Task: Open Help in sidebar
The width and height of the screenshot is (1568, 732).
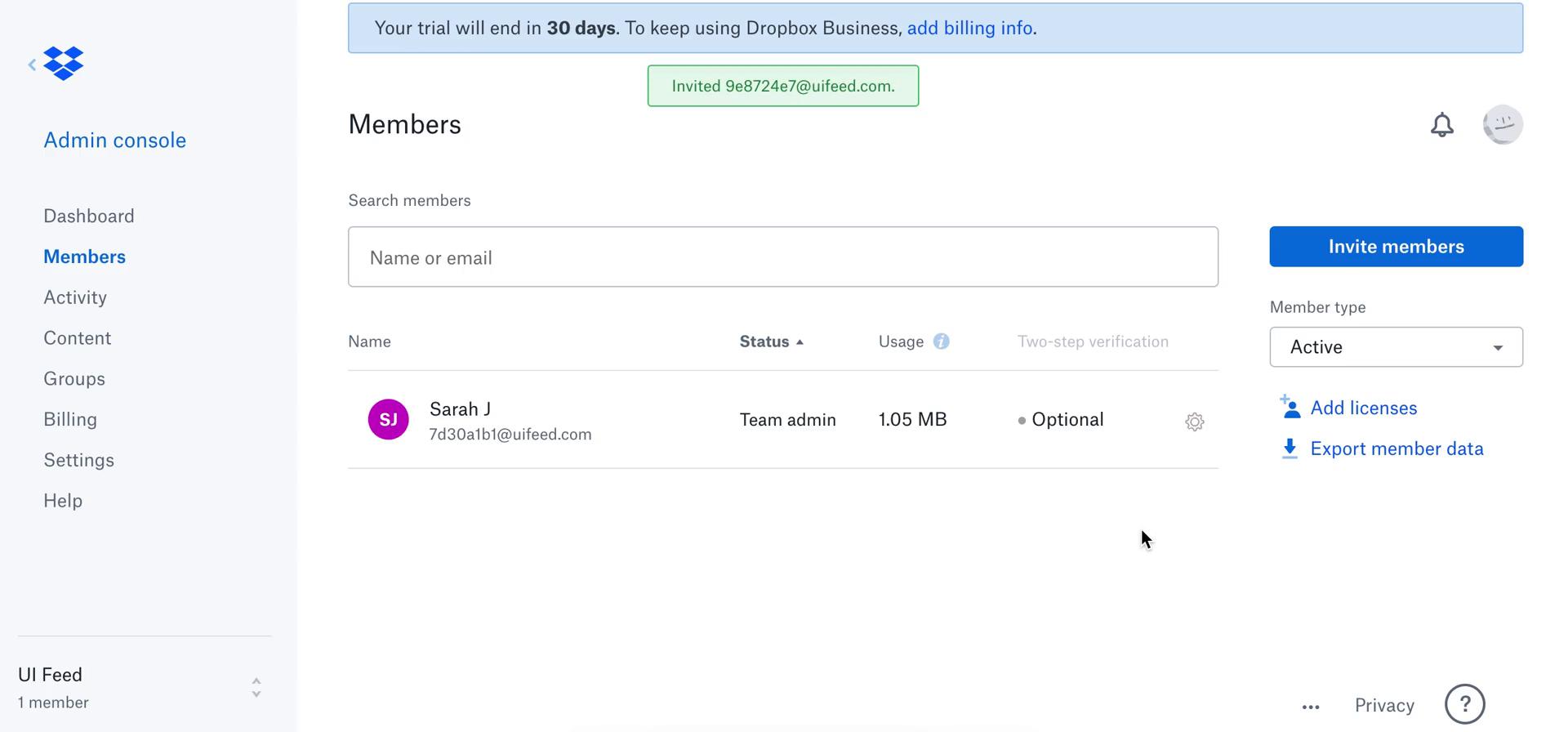Action: pos(63,501)
